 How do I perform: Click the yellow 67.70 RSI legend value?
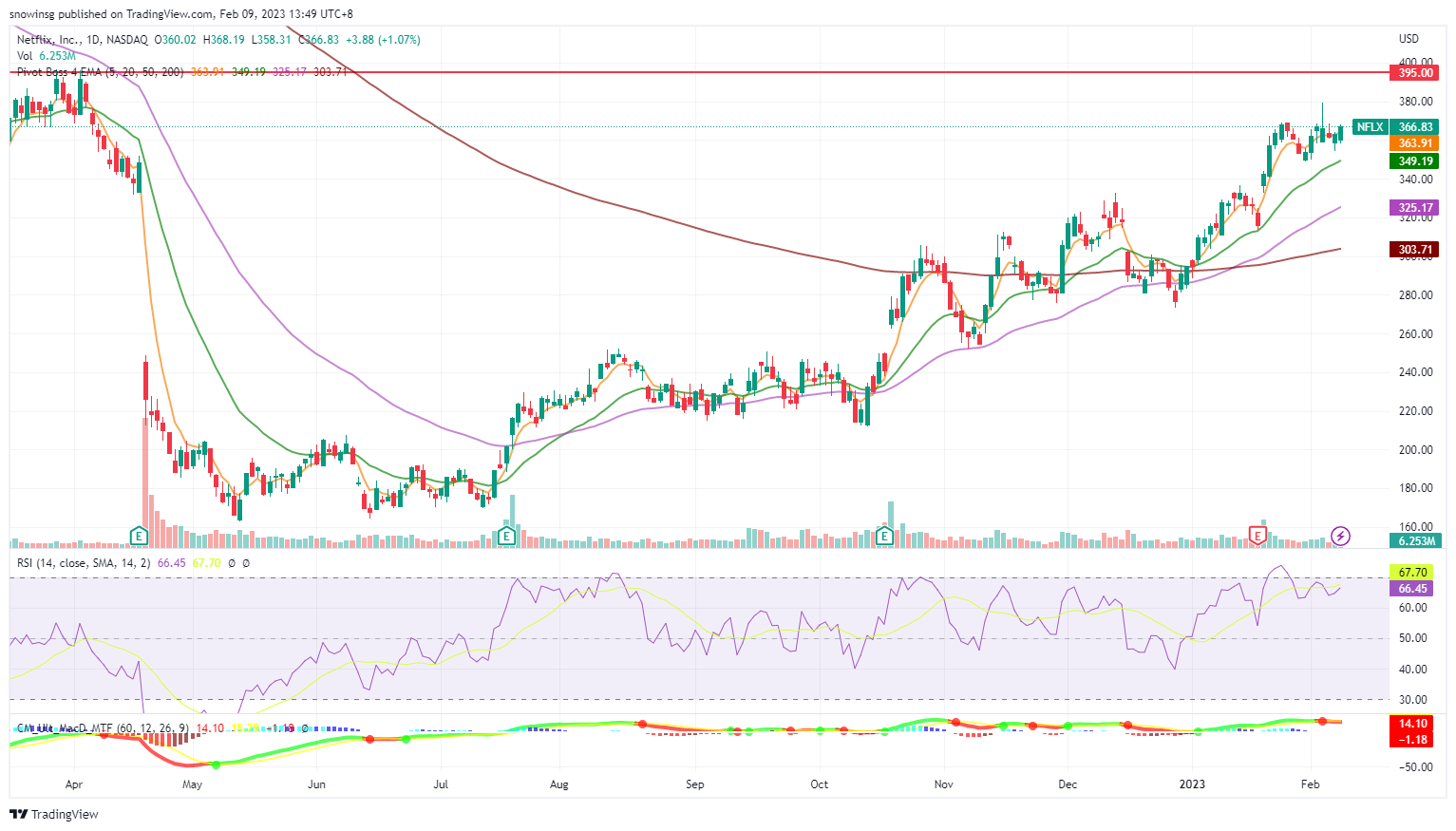pos(206,563)
